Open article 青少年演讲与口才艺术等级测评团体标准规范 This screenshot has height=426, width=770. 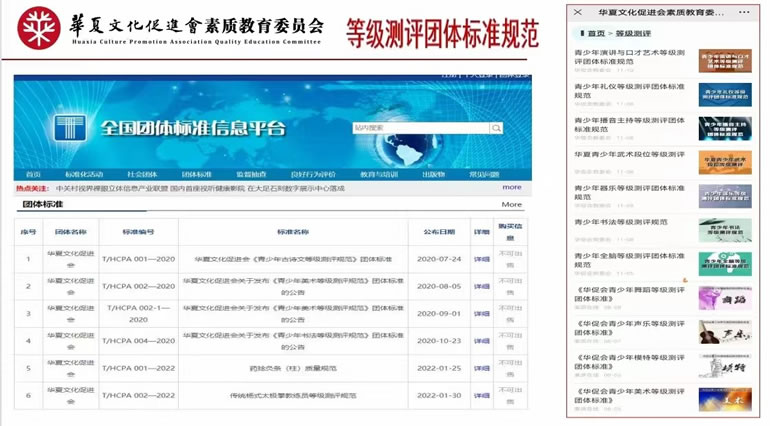(x=629, y=57)
